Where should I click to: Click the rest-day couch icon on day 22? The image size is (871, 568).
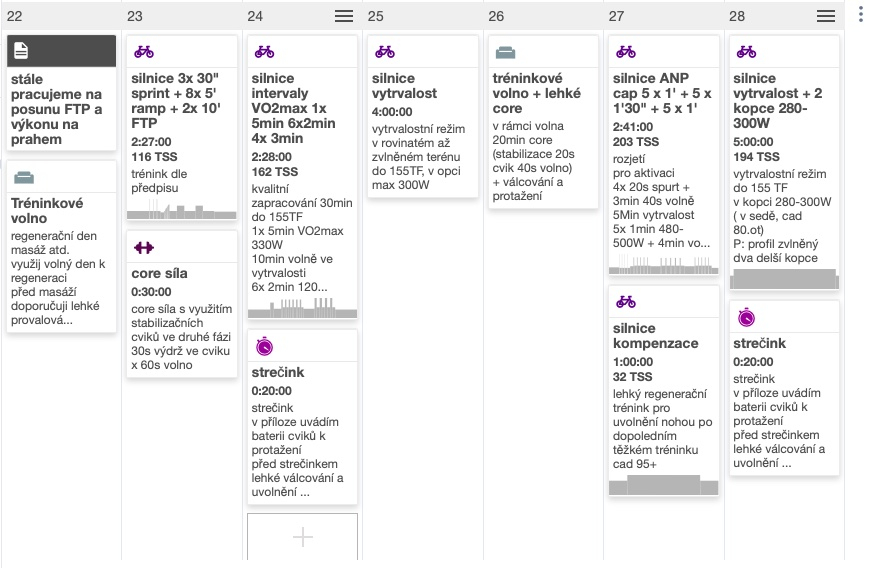[24, 178]
